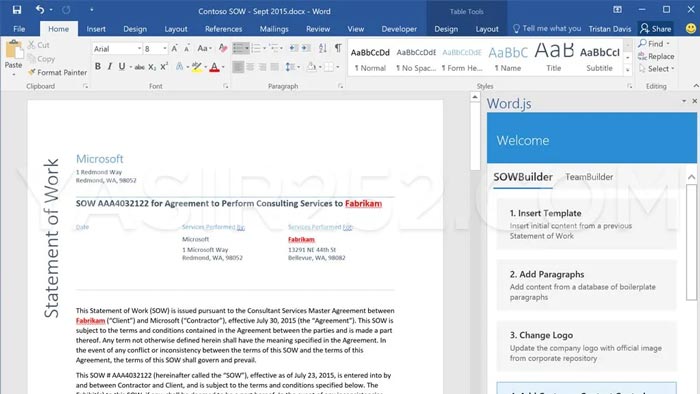
Task: Open the Replace dialog
Action: tap(656, 56)
